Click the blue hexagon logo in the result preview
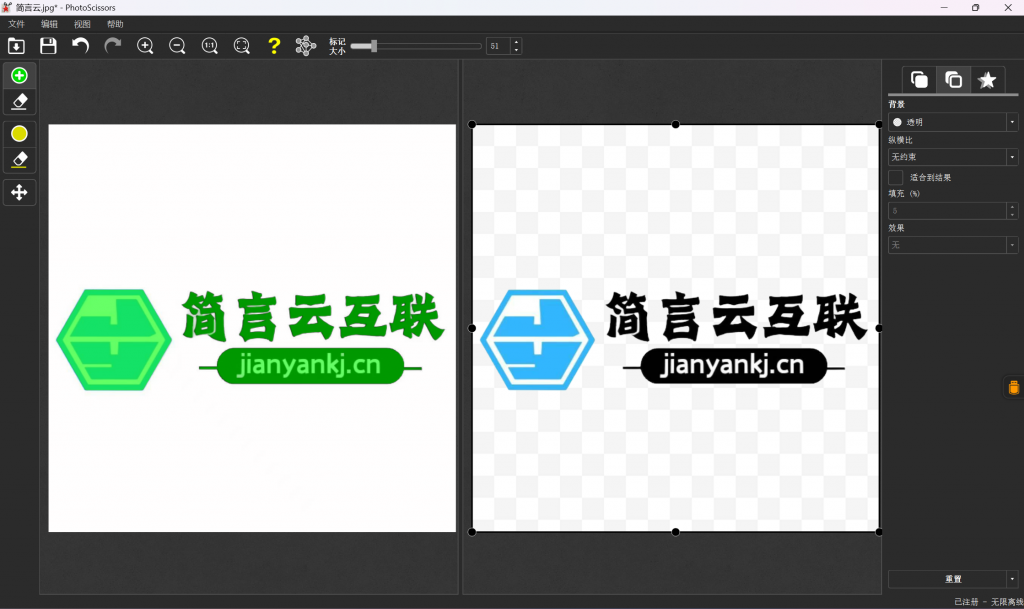The height and width of the screenshot is (609, 1024). [x=537, y=339]
